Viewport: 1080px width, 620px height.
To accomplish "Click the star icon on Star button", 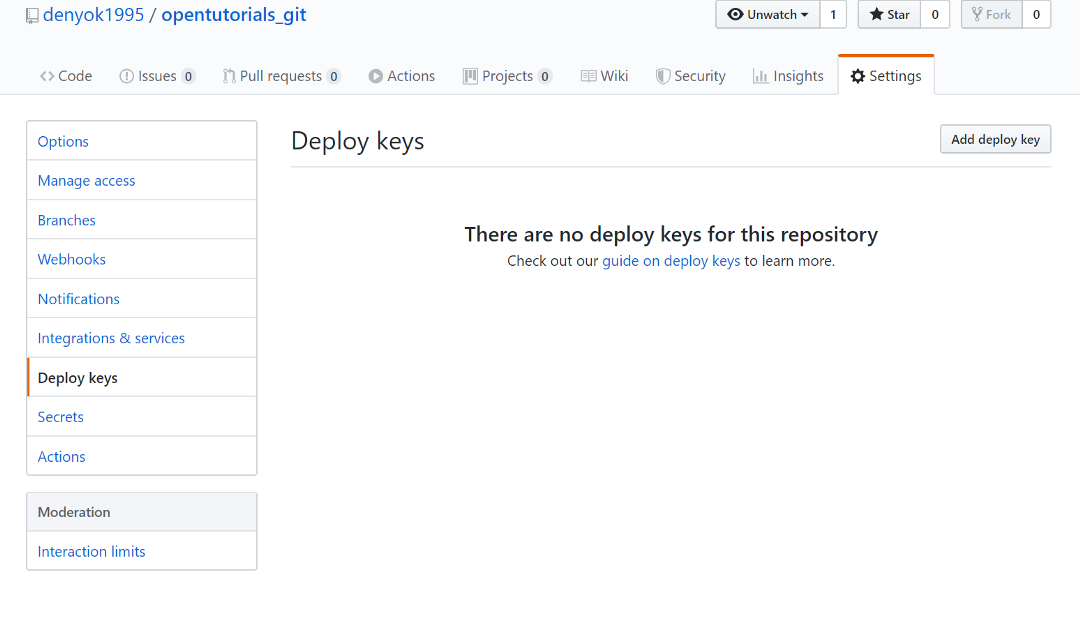I will 876,14.
